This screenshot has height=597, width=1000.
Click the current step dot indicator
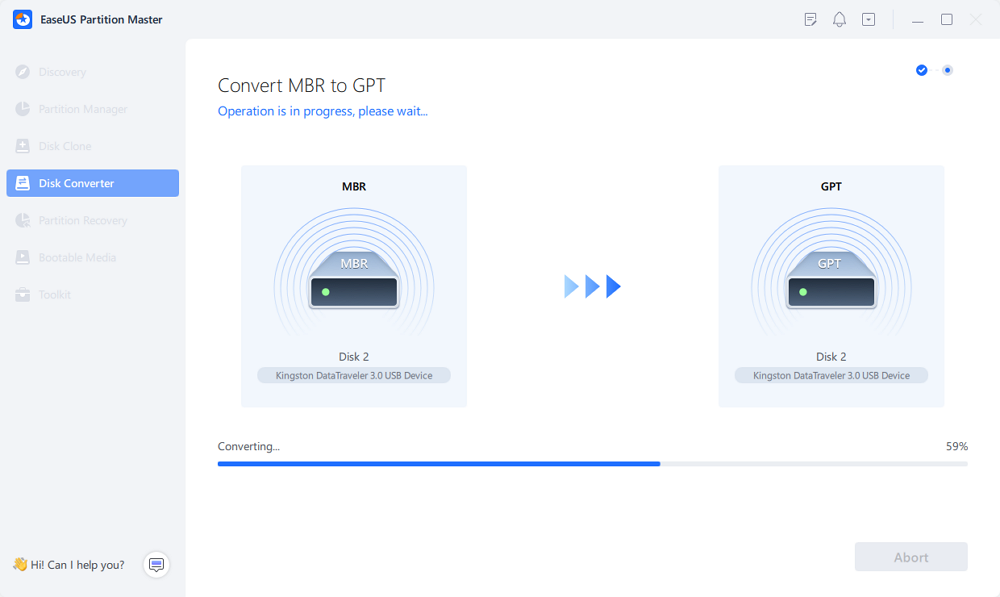[948, 70]
